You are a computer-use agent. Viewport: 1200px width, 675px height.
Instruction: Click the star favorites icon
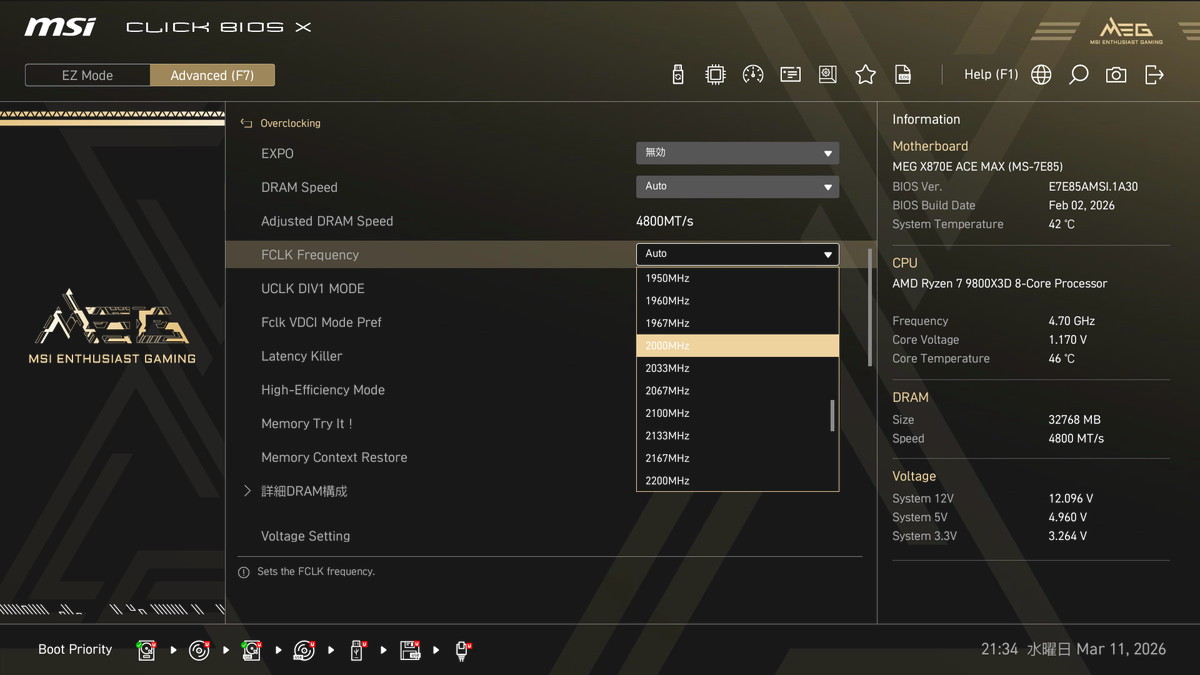[x=865, y=75]
